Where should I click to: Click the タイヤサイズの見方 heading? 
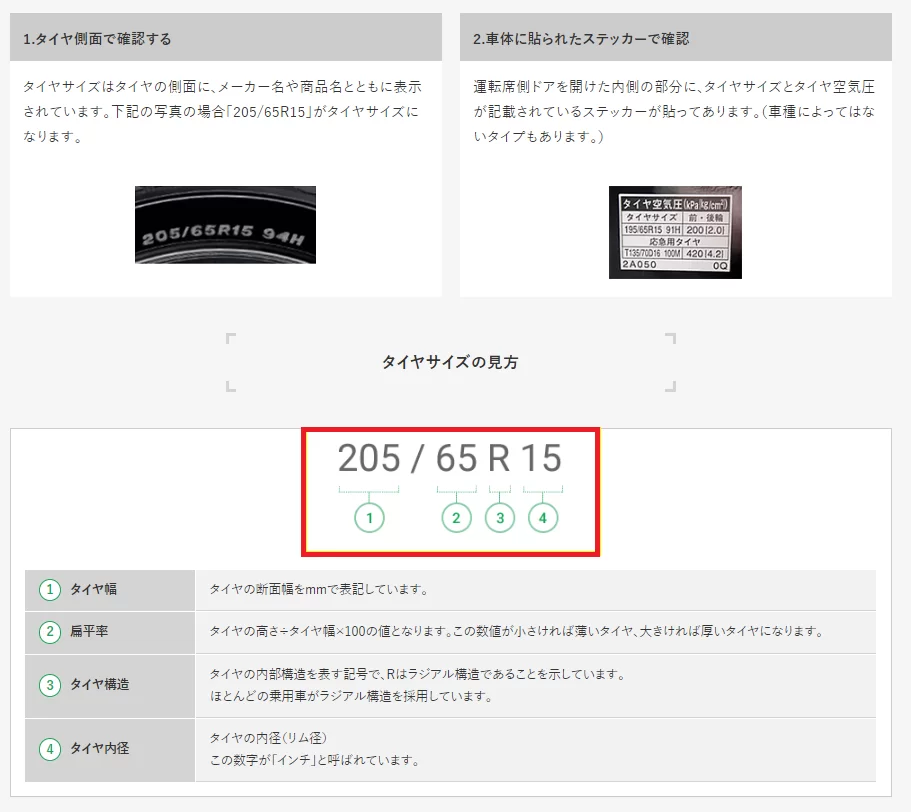pyautogui.click(x=450, y=362)
